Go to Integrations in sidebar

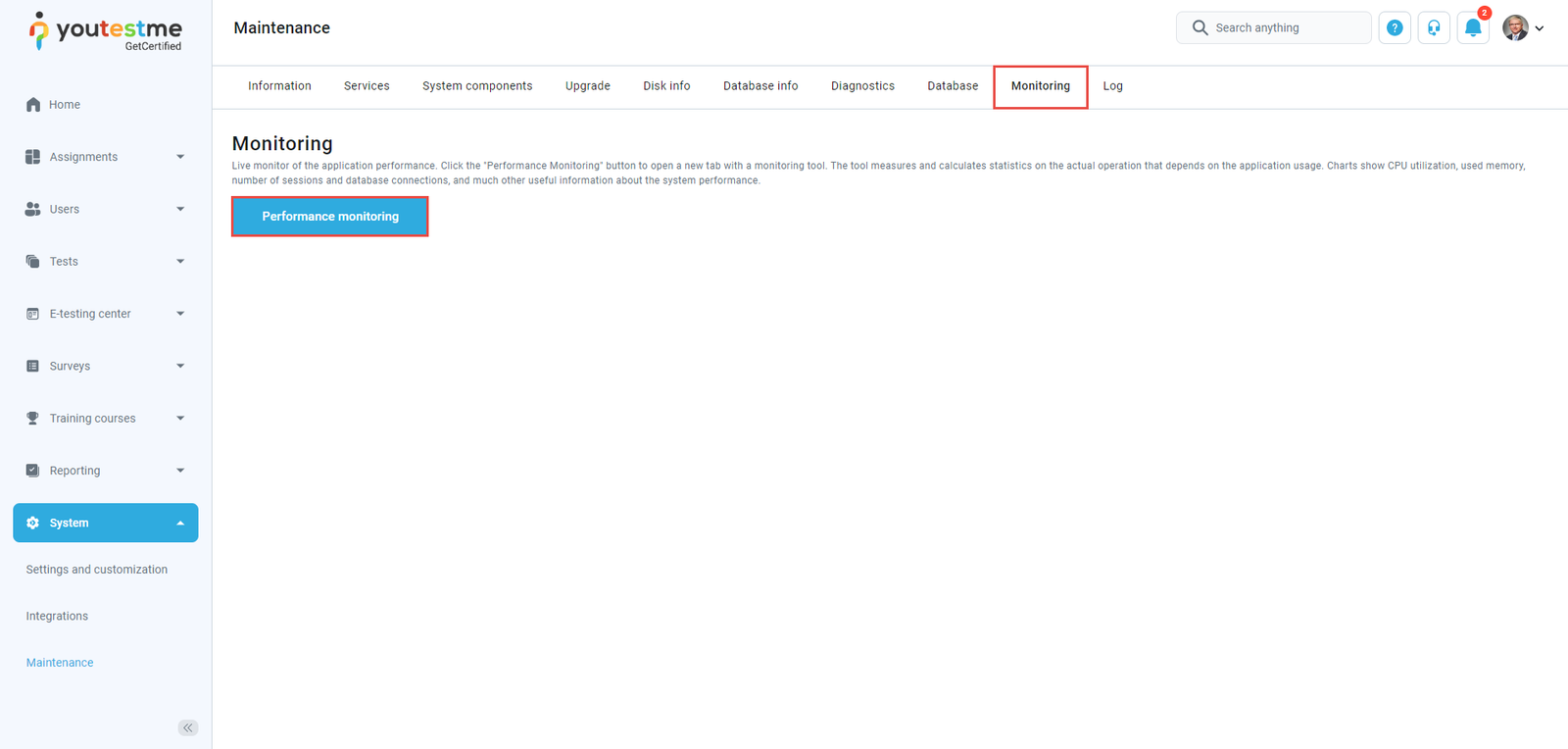57,617
